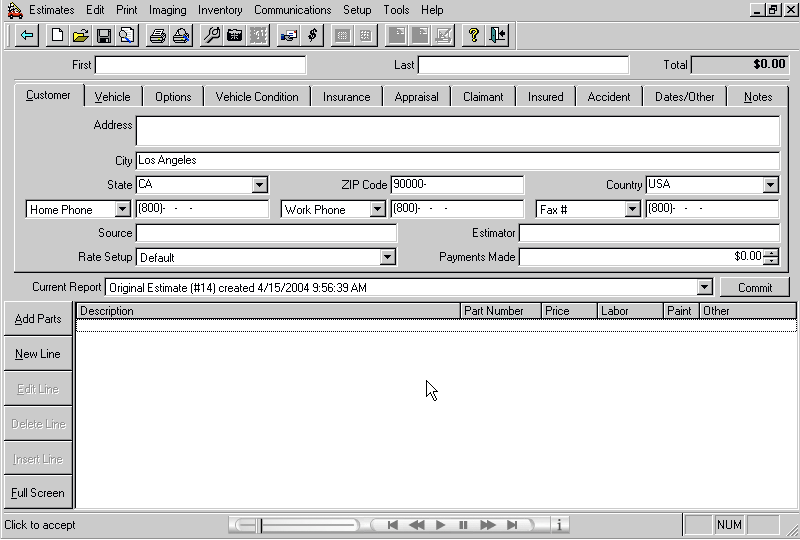The image size is (800, 540).
Task: Open an estimate using the folder icon
Action: coord(81,36)
